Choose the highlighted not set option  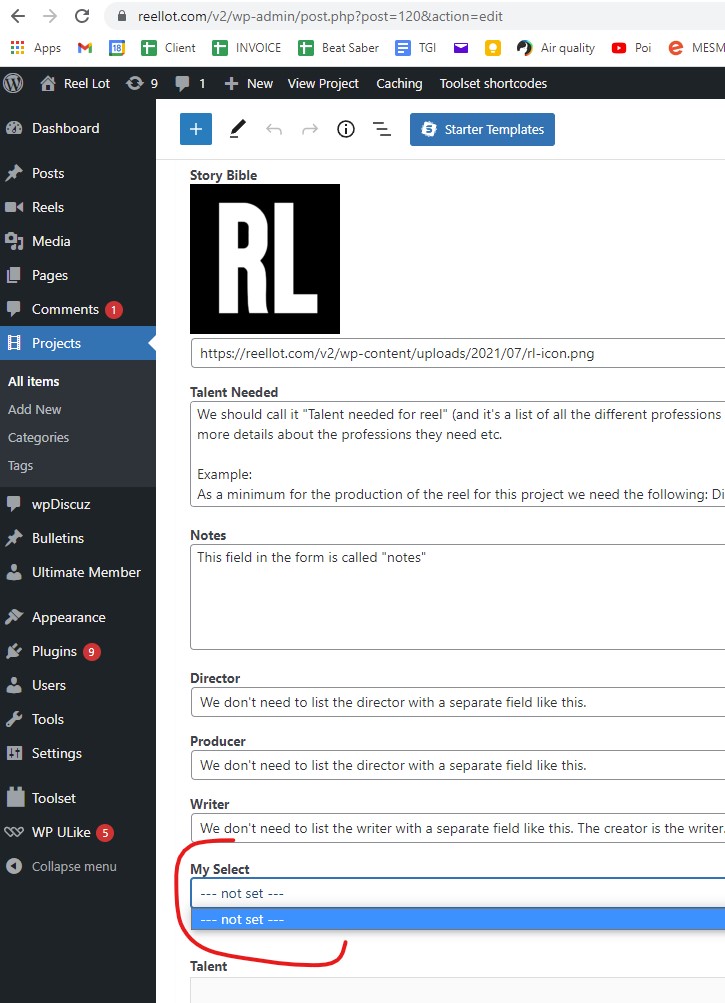[x=458, y=919]
